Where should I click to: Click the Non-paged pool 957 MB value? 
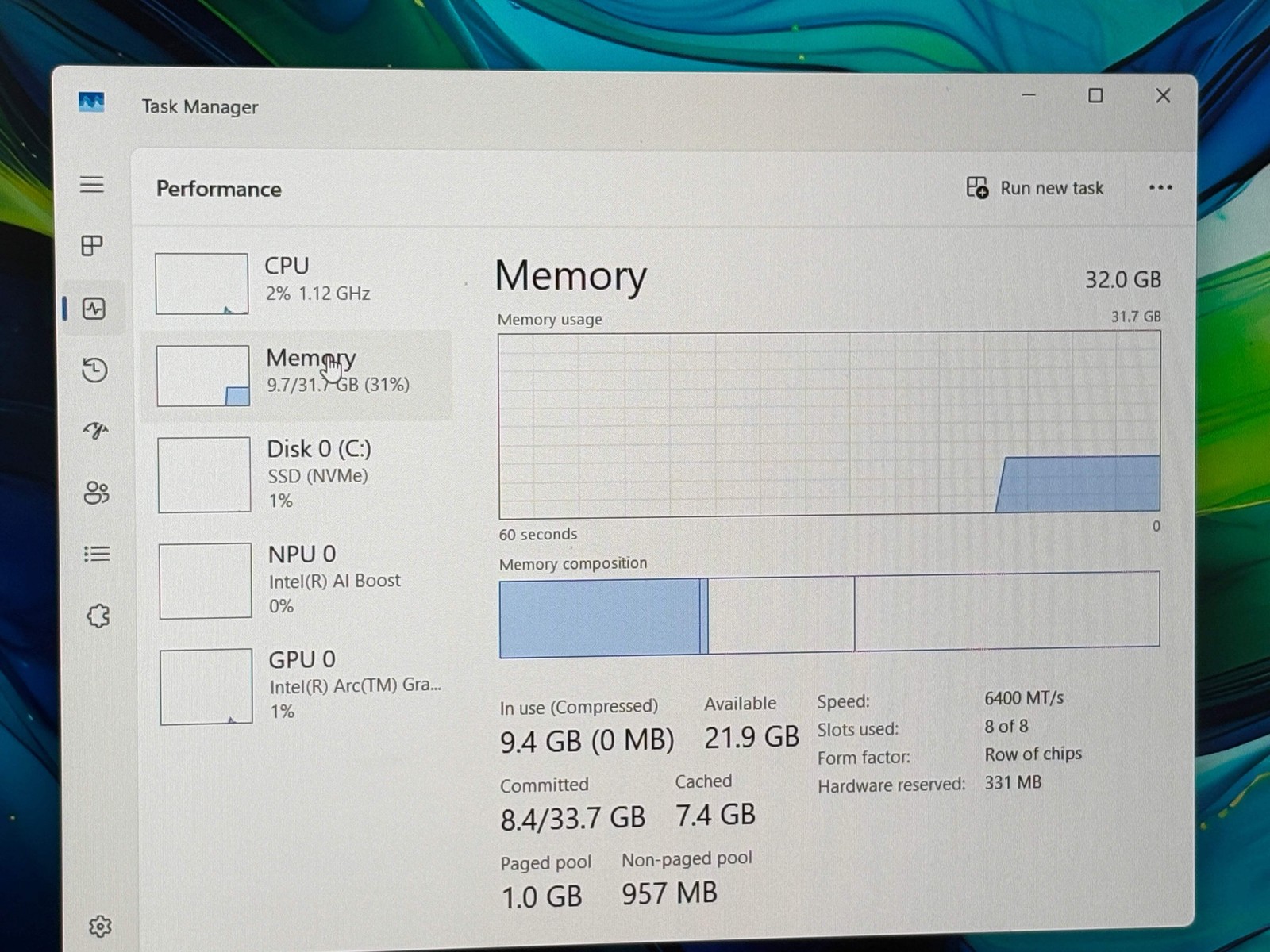point(669,893)
